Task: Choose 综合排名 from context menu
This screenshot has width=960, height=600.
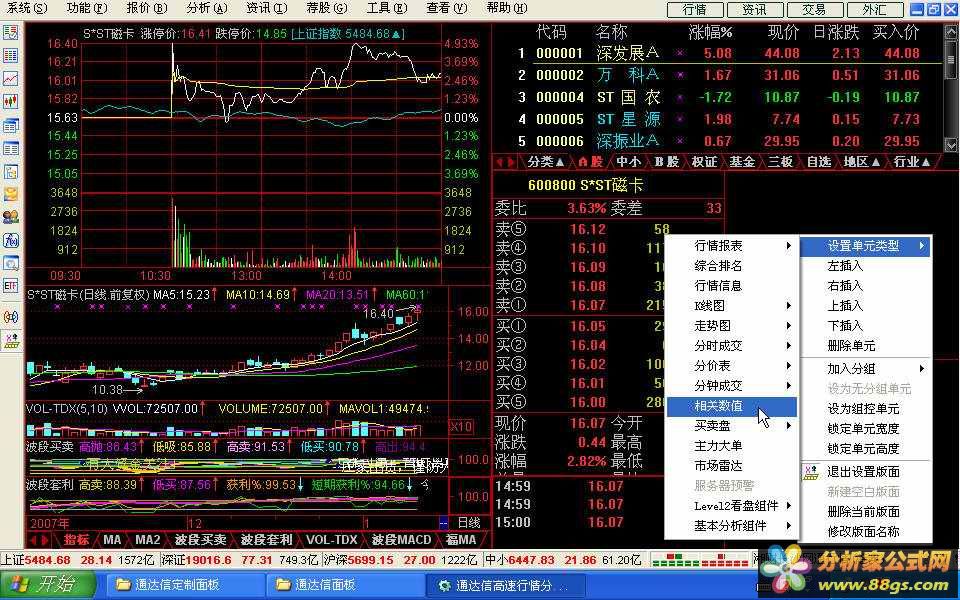Action: coord(732,266)
